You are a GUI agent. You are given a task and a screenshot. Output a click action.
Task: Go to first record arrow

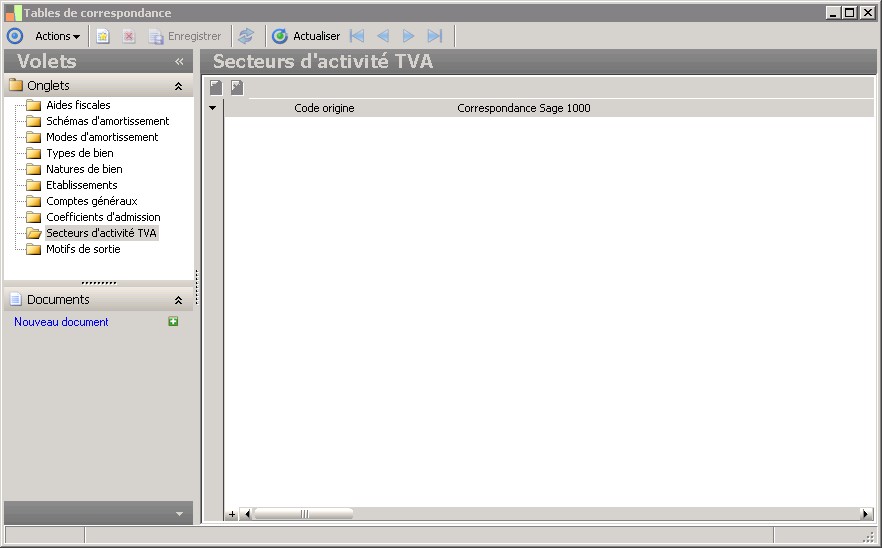point(357,36)
